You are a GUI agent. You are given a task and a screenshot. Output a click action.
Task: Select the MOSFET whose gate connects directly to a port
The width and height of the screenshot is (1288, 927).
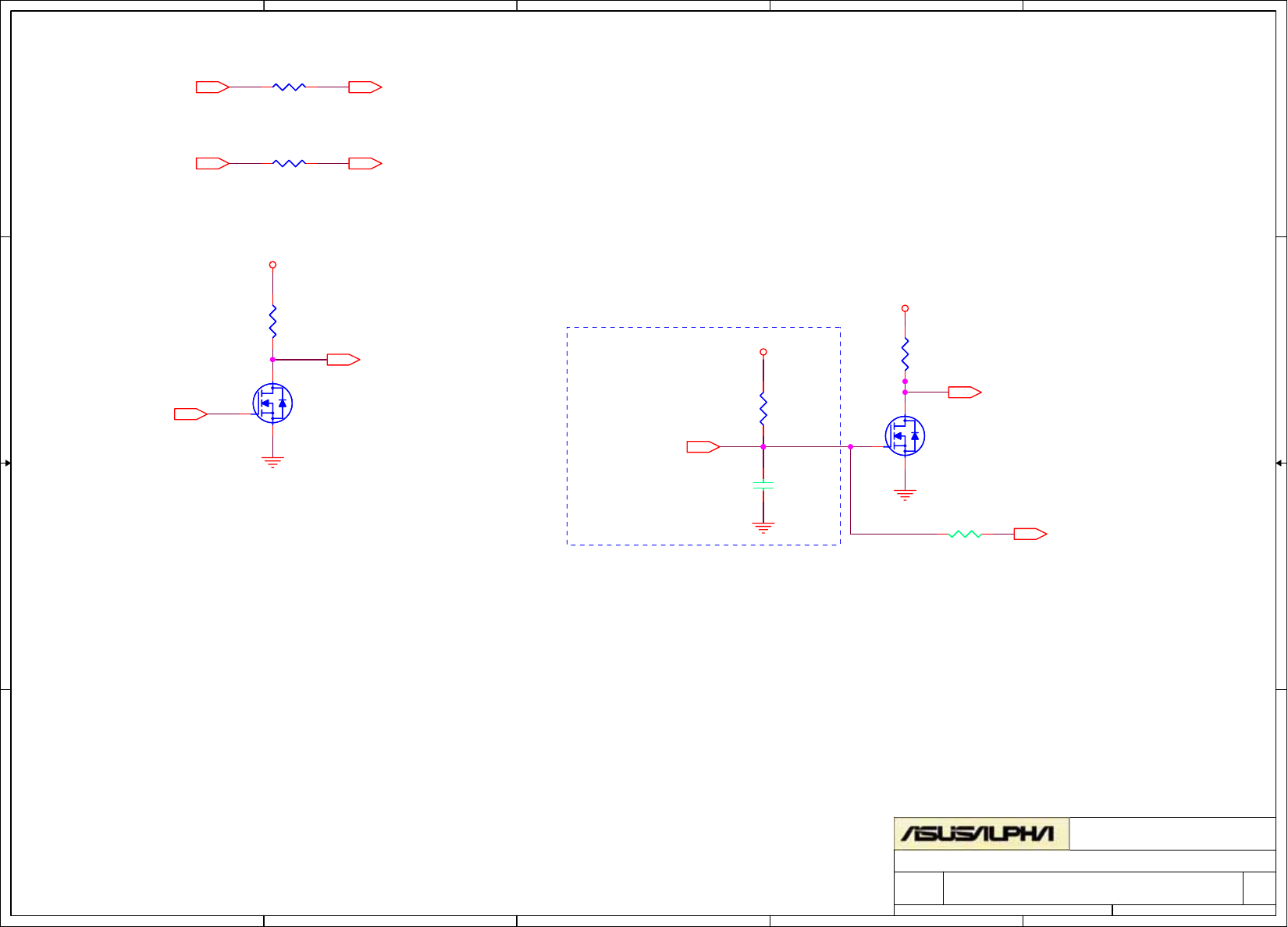(272, 403)
